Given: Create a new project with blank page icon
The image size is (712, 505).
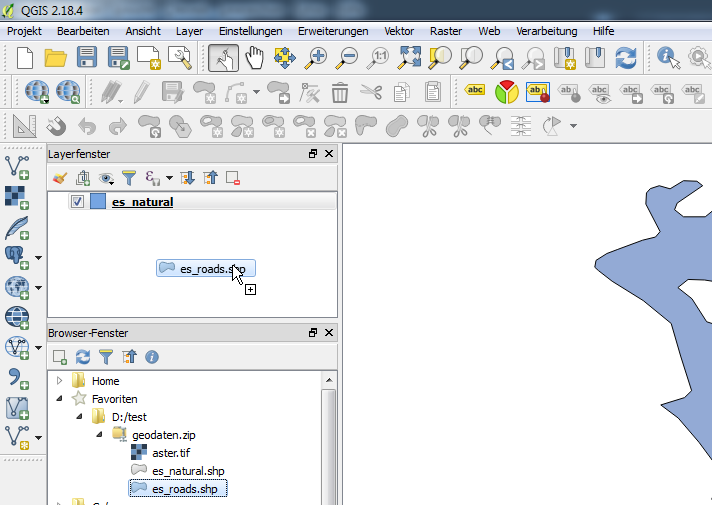Looking at the screenshot, I should (25, 58).
